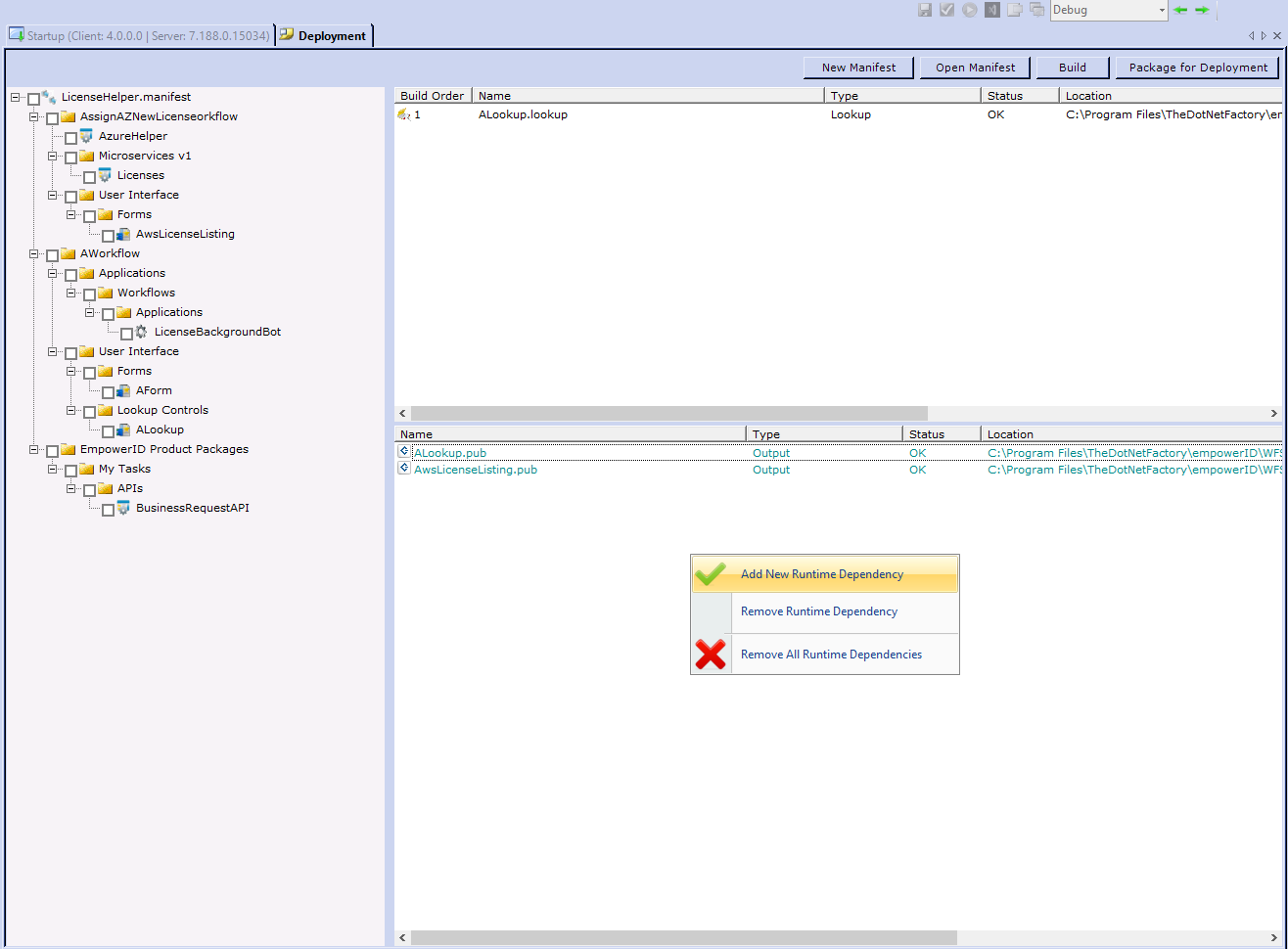Click the BusinessRequestAPI icon
This screenshot has width=1288, height=949.
pos(123,508)
